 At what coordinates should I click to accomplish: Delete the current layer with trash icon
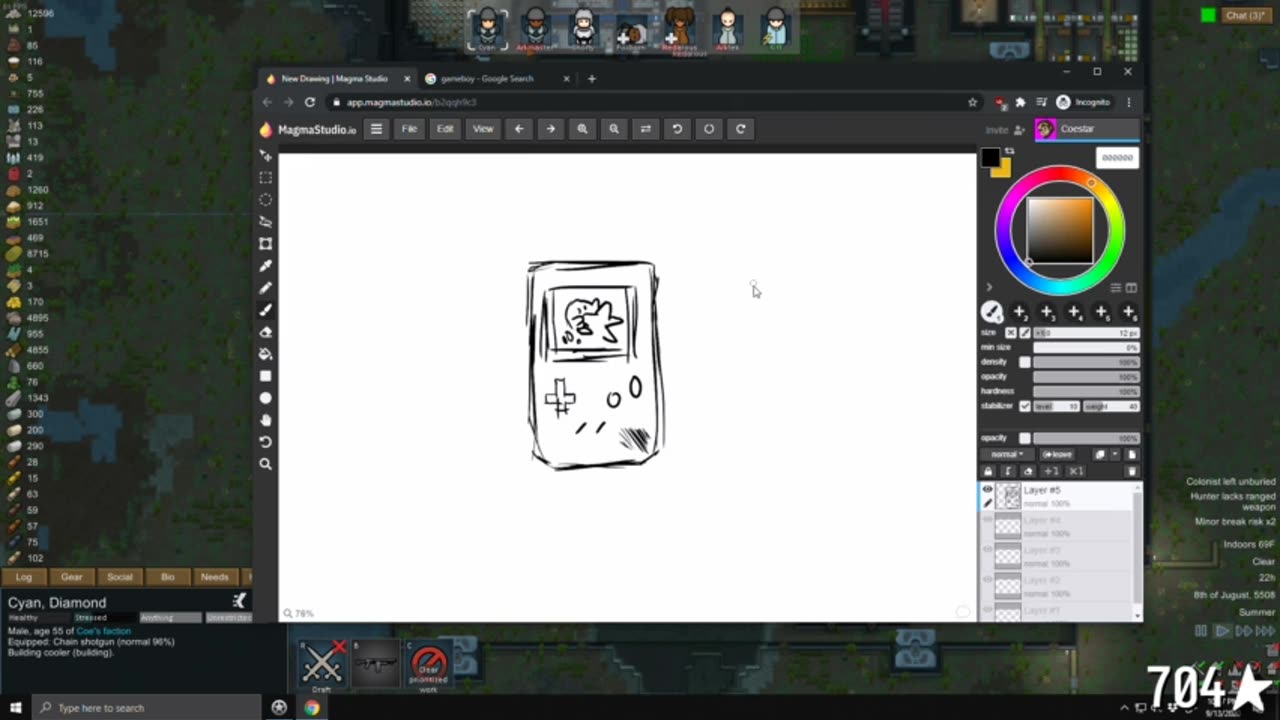click(x=1131, y=471)
